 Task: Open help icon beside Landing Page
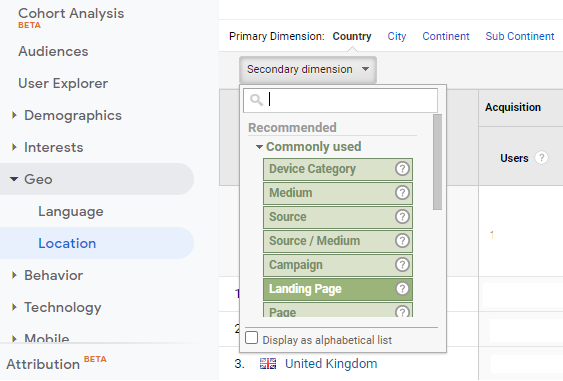point(402,289)
